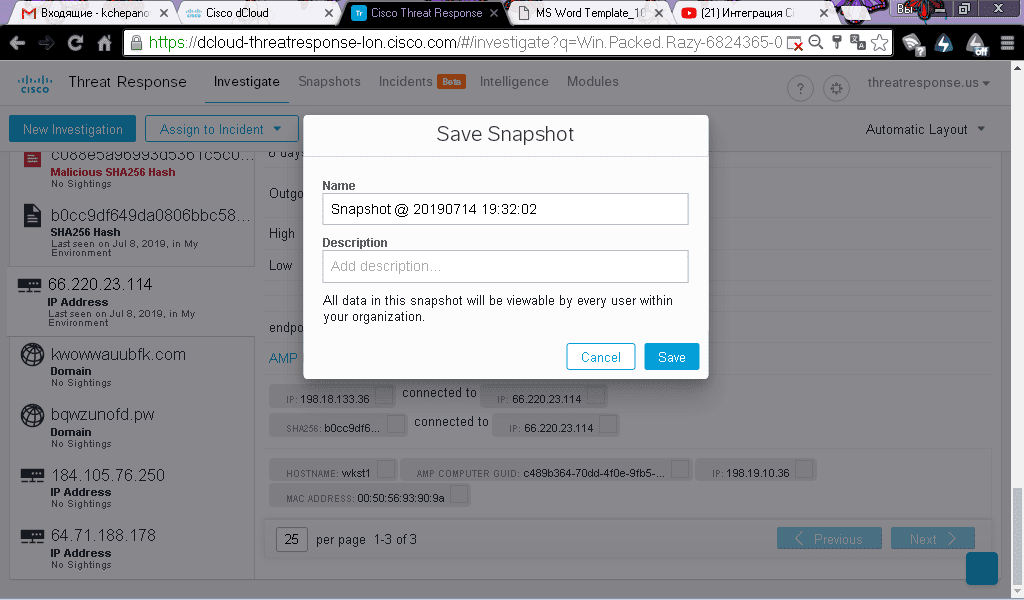Open the Investigate tab

pos(246,82)
